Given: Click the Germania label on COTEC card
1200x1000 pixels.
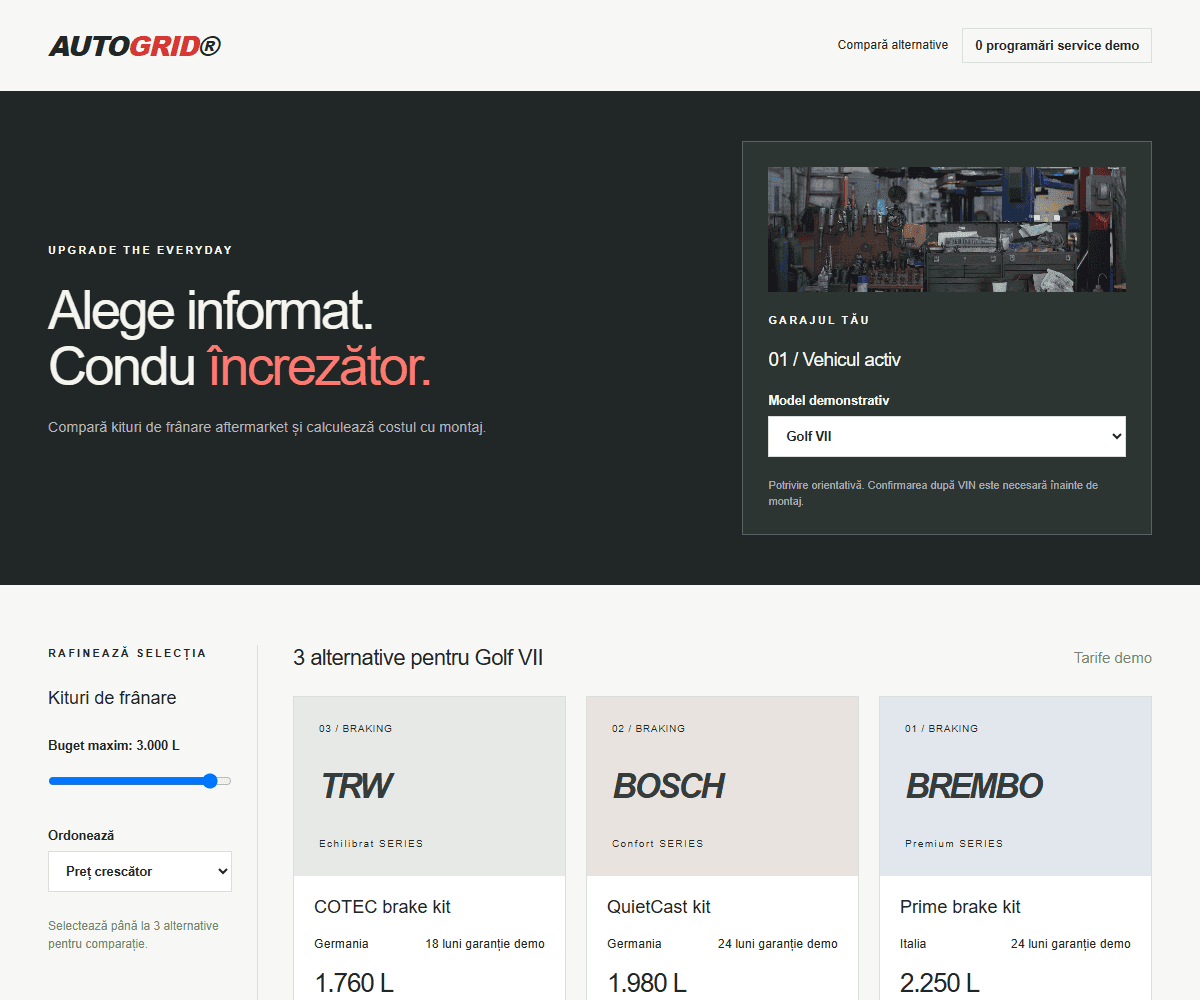Looking at the screenshot, I should click(x=341, y=944).
